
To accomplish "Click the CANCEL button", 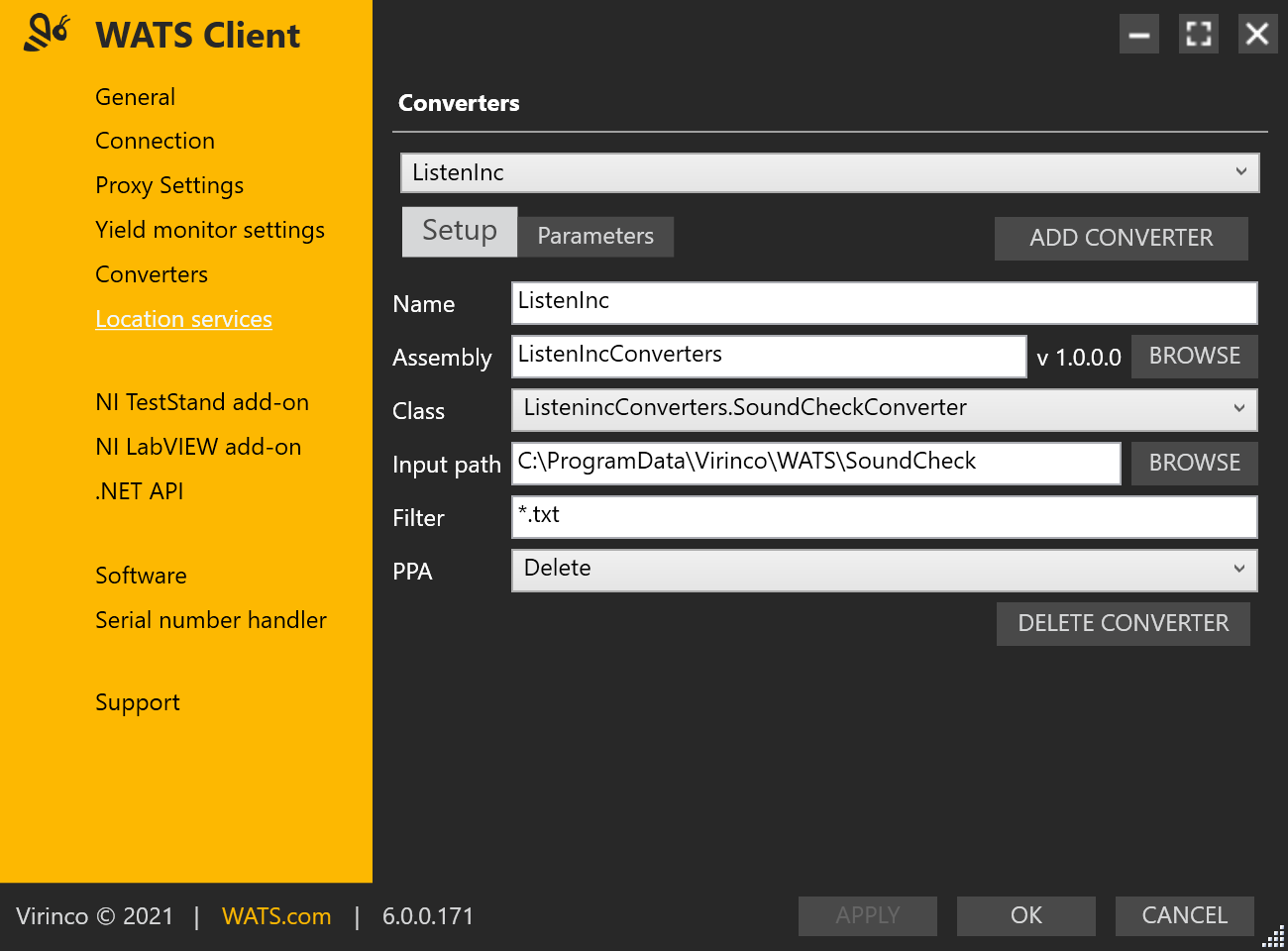I will tap(1185, 916).
